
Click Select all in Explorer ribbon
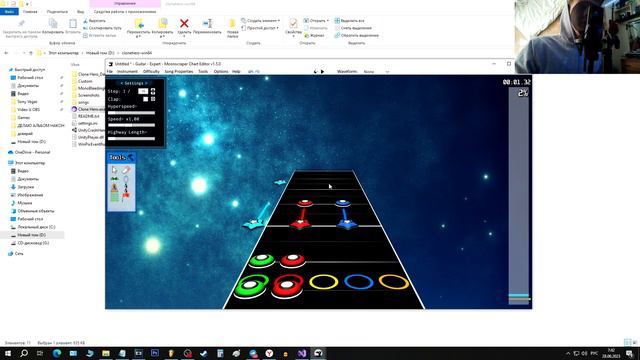pyautogui.click(x=349, y=20)
